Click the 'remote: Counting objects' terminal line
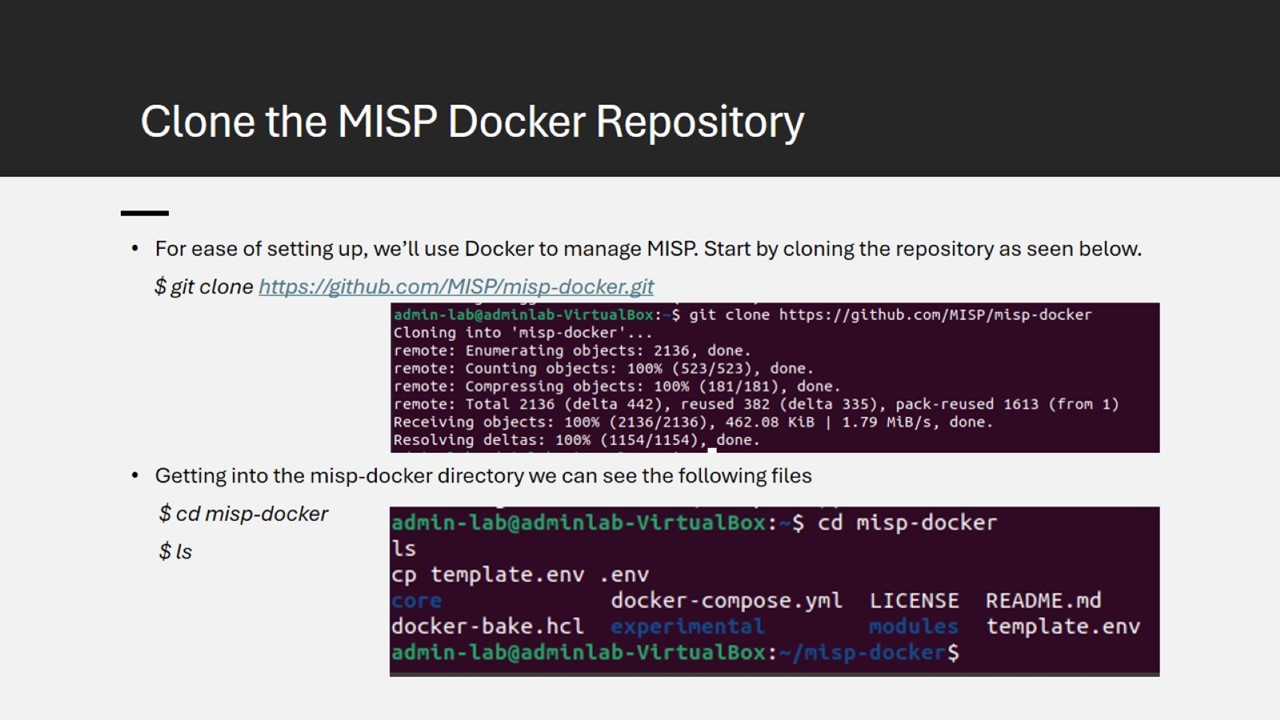 pos(603,369)
